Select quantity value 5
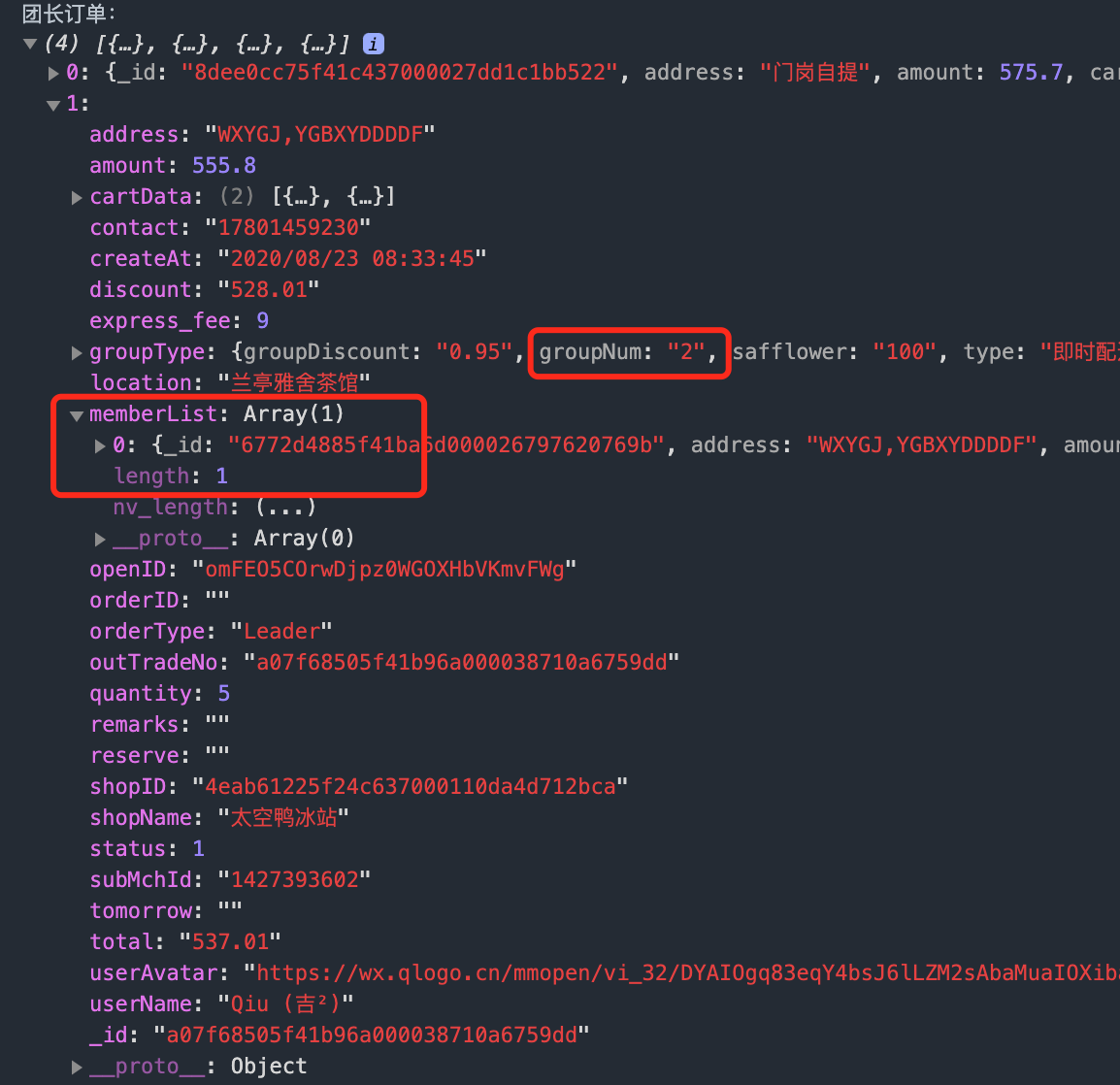Image resolution: width=1120 pixels, height=1085 pixels. pos(223,694)
